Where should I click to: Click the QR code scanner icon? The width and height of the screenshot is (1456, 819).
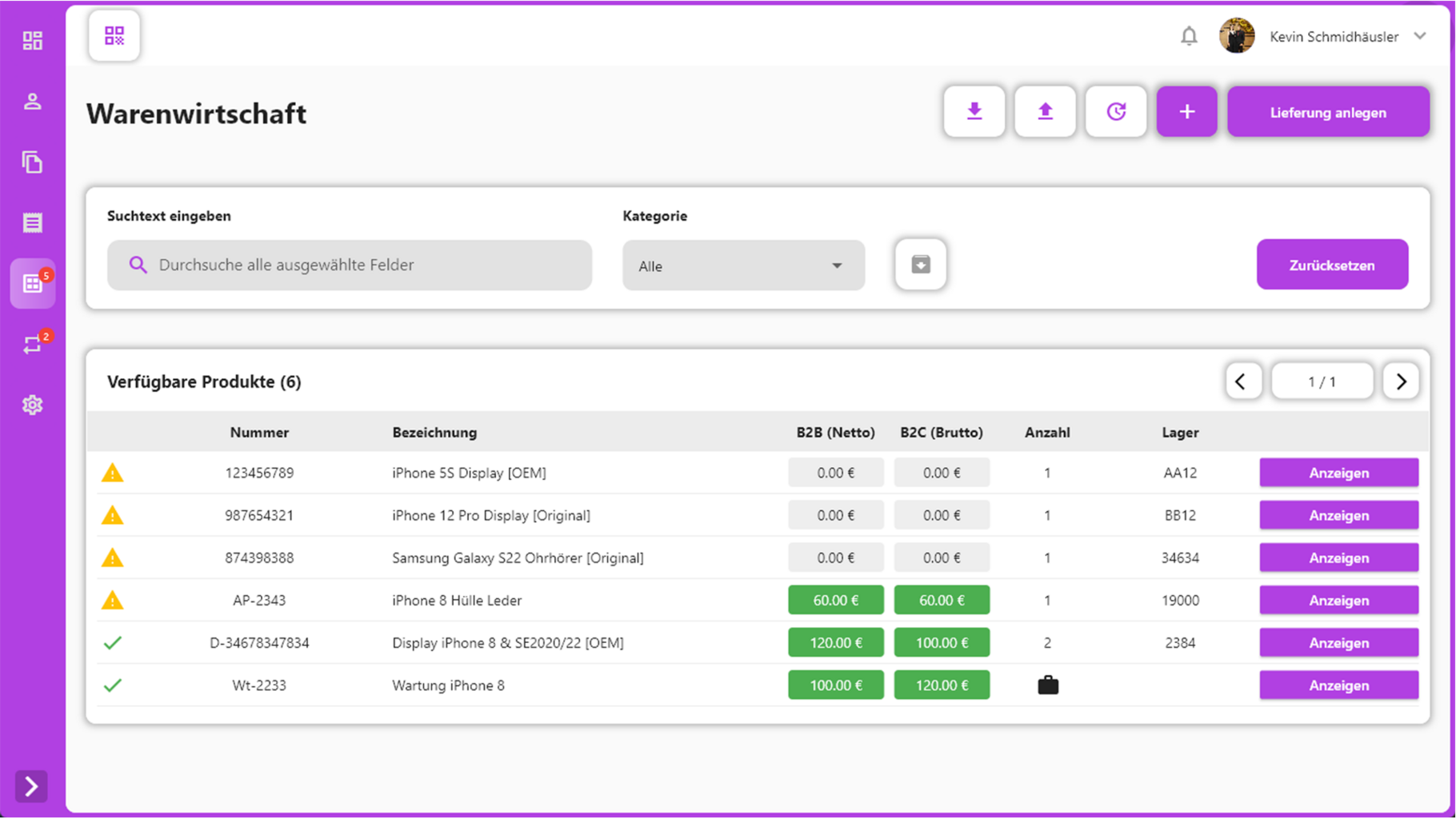114,36
